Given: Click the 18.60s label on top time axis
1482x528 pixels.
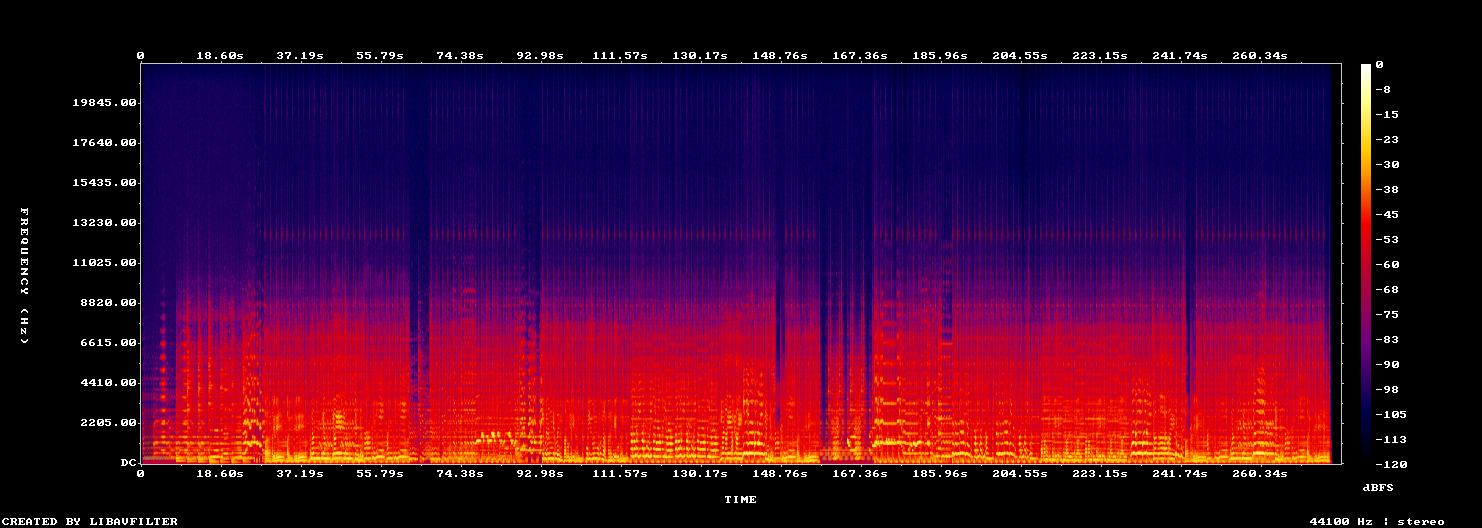Looking at the screenshot, I should [x=219, y=55].
